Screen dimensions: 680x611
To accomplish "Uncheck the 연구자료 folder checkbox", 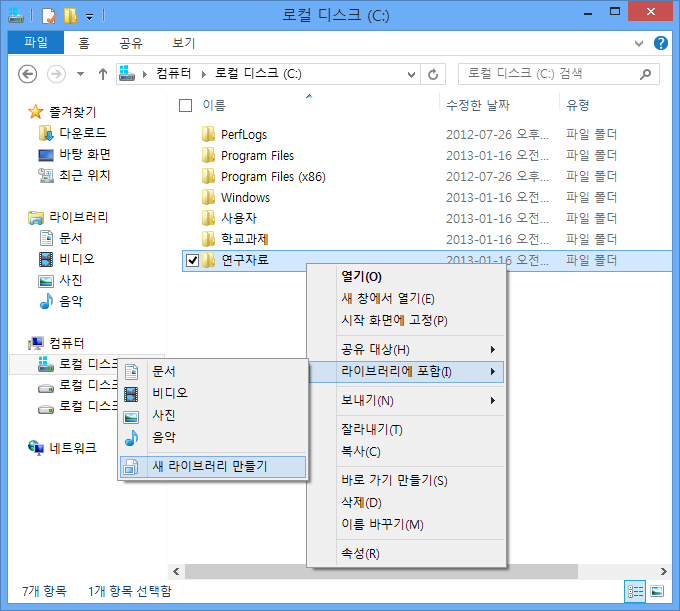I will tap(192, 260).
